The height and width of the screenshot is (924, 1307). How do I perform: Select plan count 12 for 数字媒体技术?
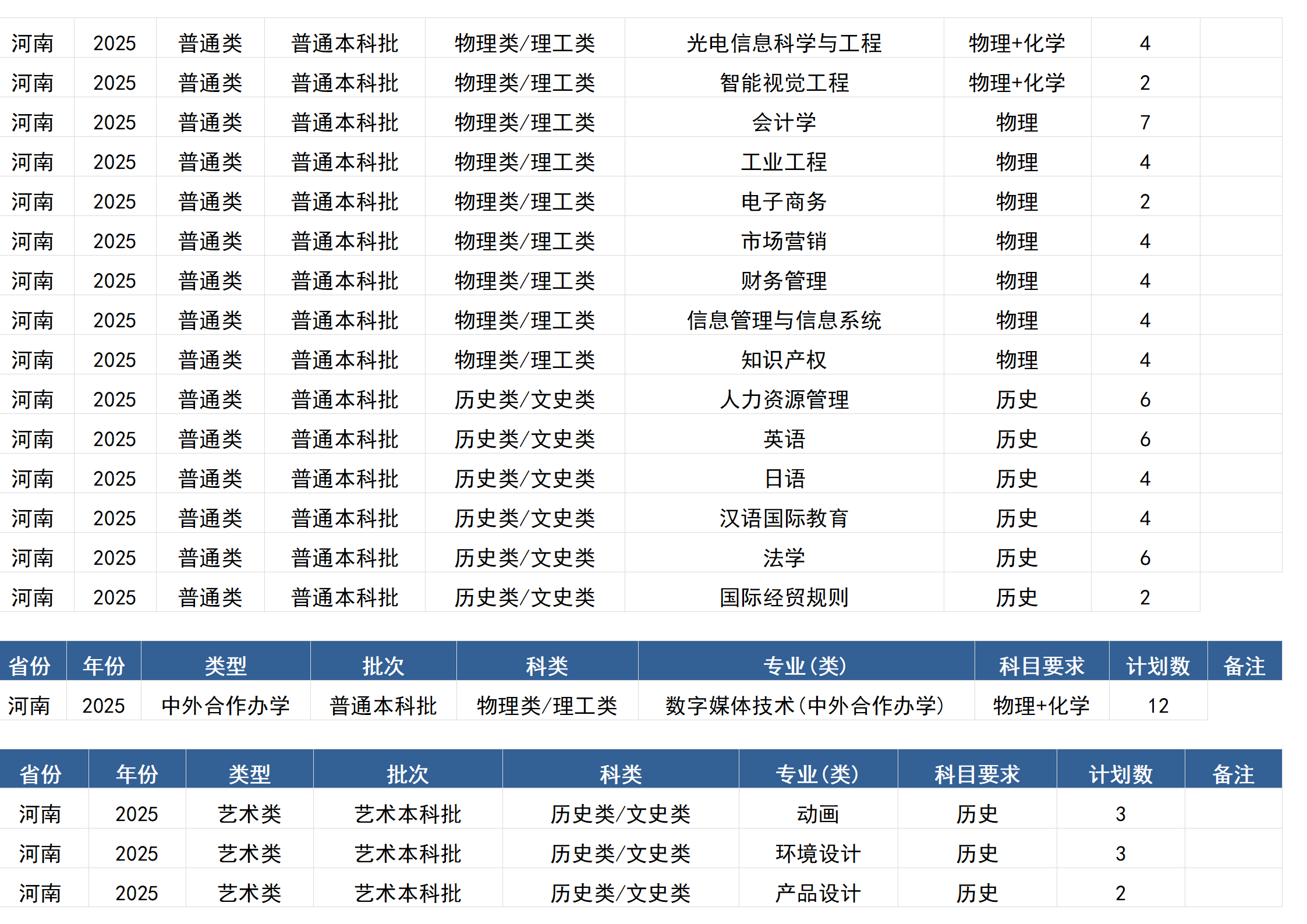[1159, 705]
